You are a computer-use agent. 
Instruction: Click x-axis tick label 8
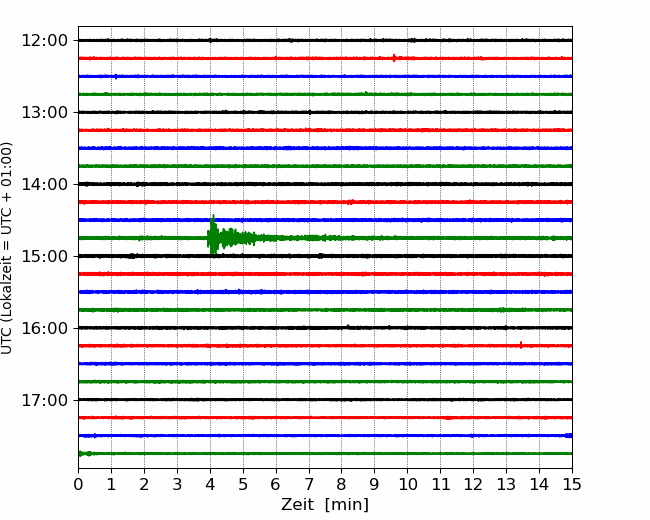(342, 484)
